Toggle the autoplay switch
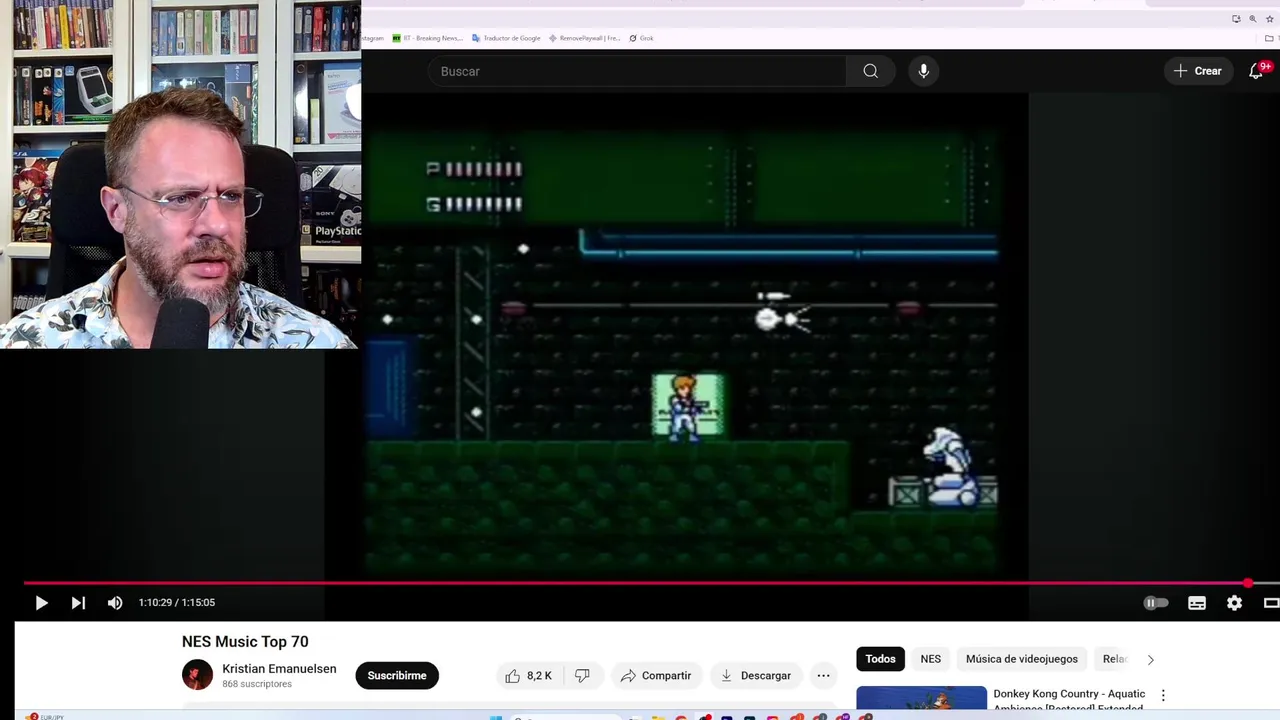The height and width of the screenshot is (720, 1280). [1155, 603]
